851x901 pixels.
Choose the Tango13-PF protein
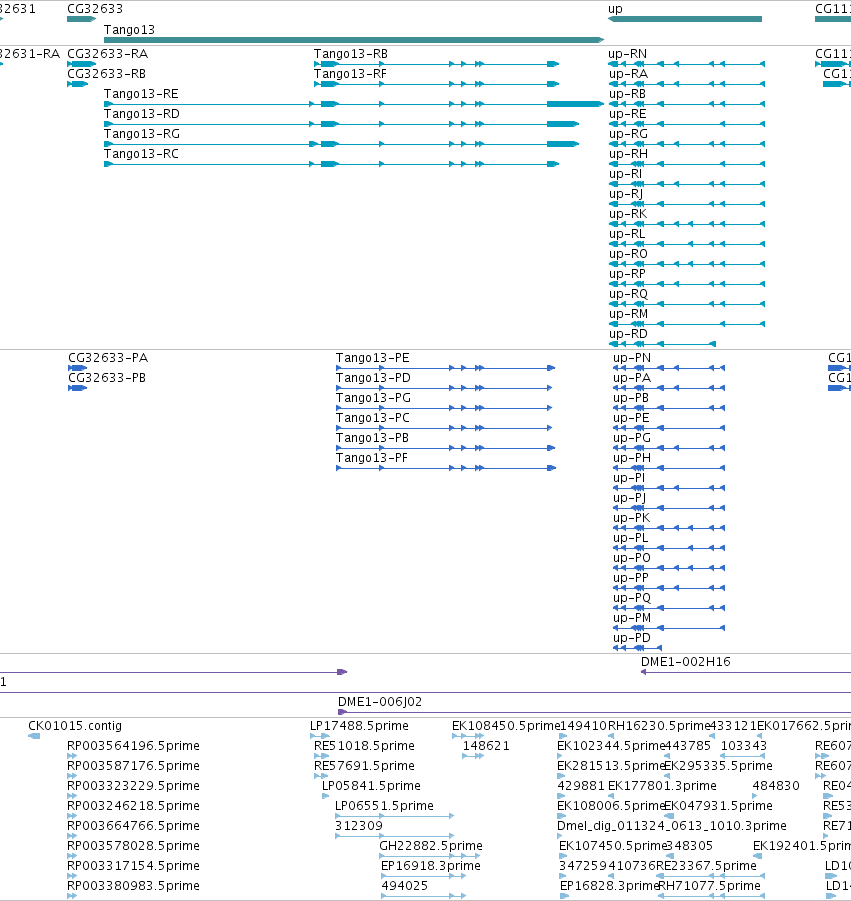[372, 458]
